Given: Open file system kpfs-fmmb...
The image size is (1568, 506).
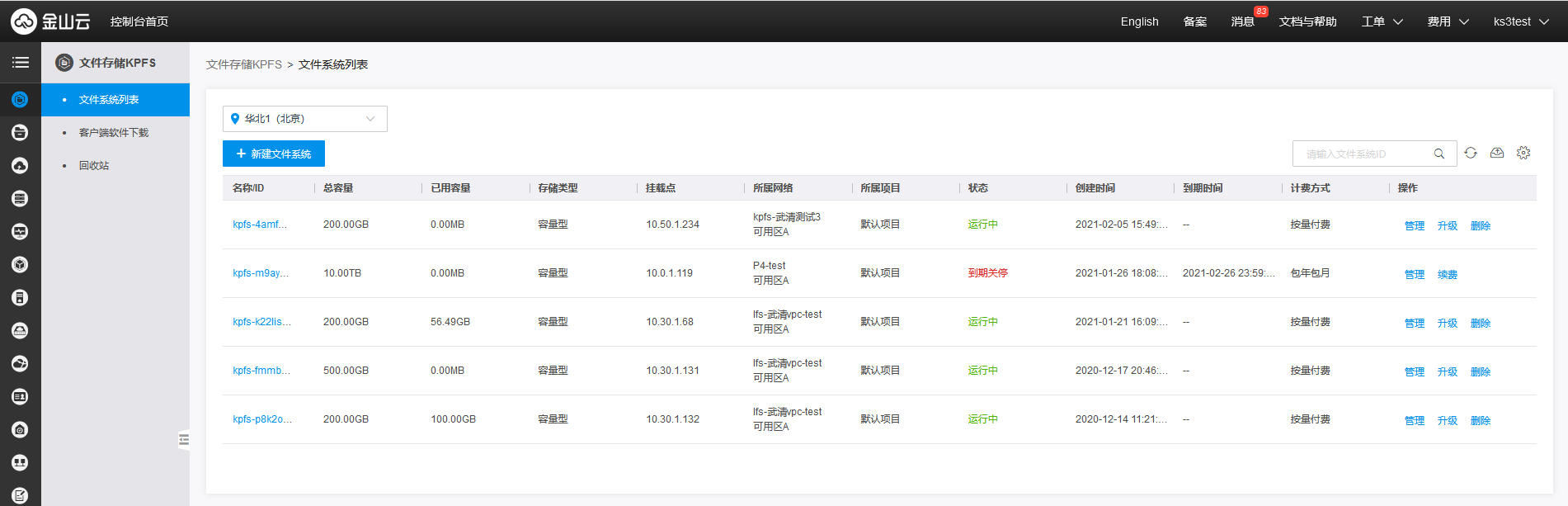Looking at the screenshot, I should (261, 371).
